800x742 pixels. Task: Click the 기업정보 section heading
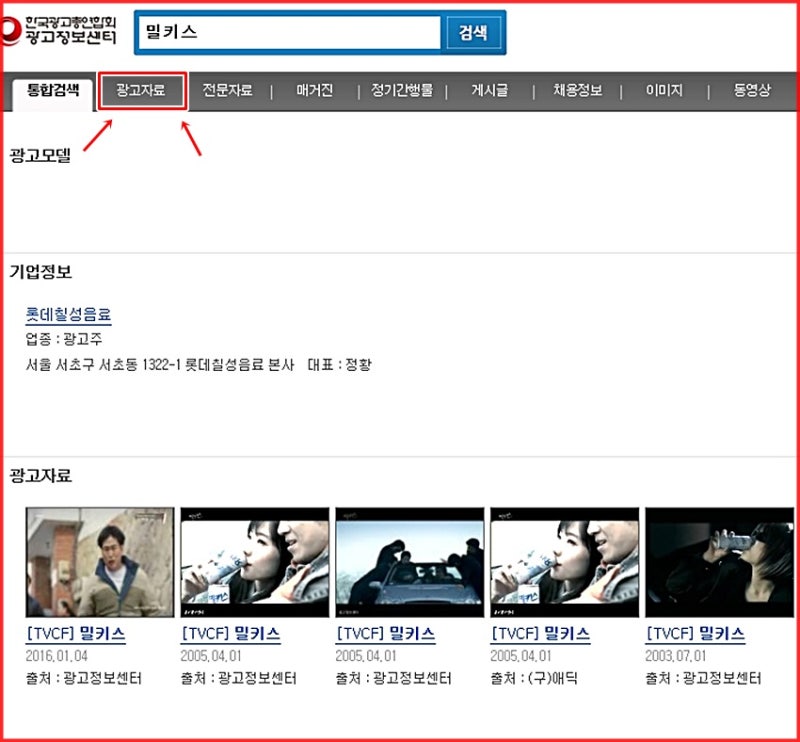pos(41,272)
